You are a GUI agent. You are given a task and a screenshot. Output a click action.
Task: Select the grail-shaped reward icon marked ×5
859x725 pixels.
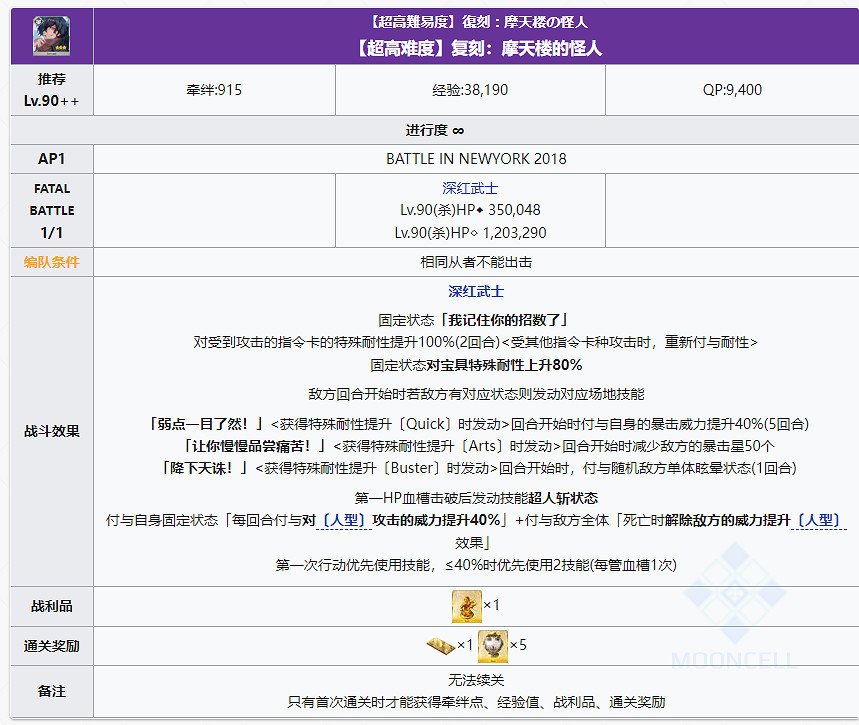[x=492, y=646]
